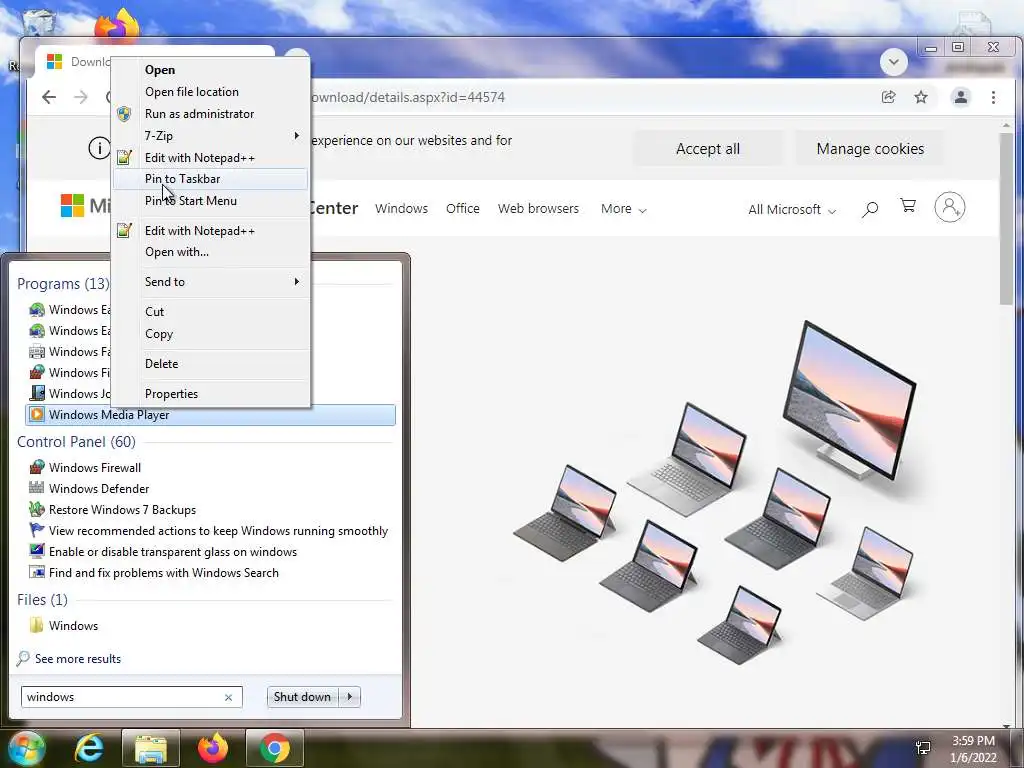
Task: Click the Microsoft logo on the page
Action: pyautogui.click(x=72, y=205)
